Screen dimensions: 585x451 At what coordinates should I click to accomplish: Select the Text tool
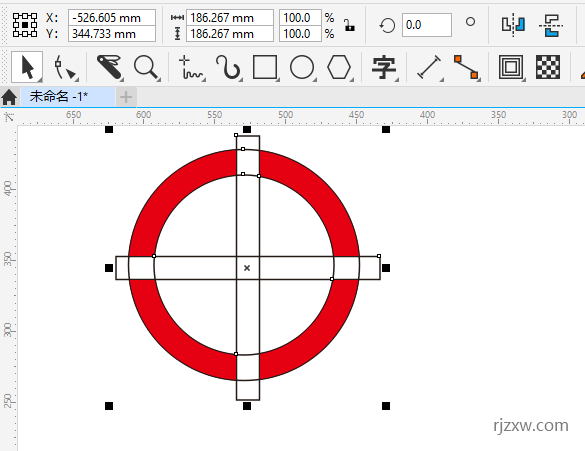coord(384,67)
